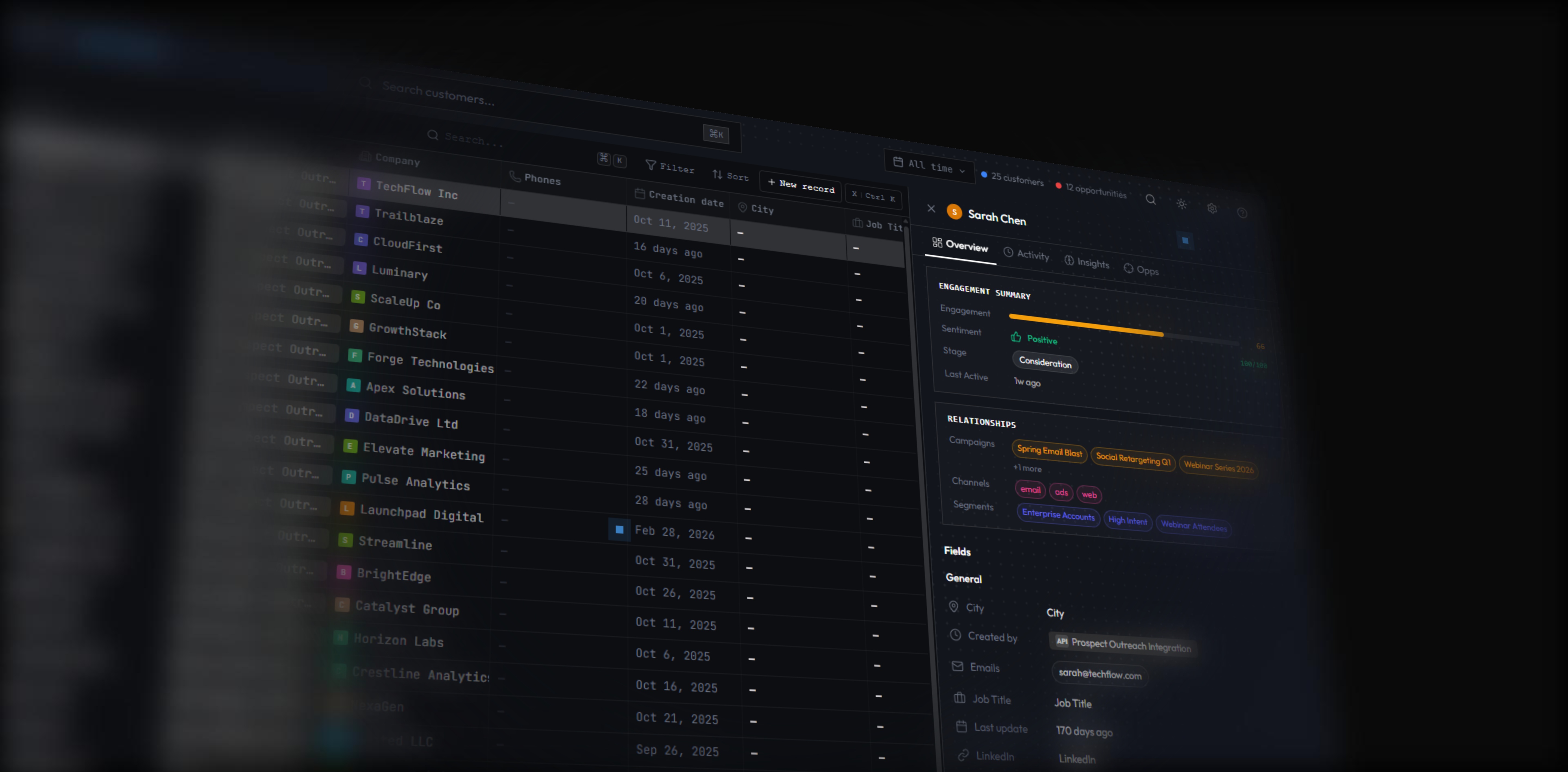Expand the +1 more campaigns link

[x=1027, y=468]
